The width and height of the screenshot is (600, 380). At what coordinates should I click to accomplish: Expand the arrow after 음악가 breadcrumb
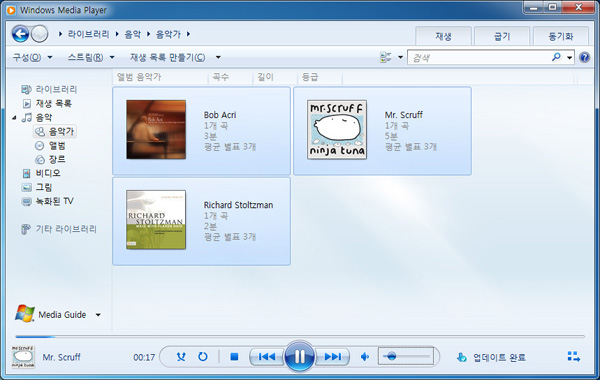pyautogui.click(x=188, y=34)
